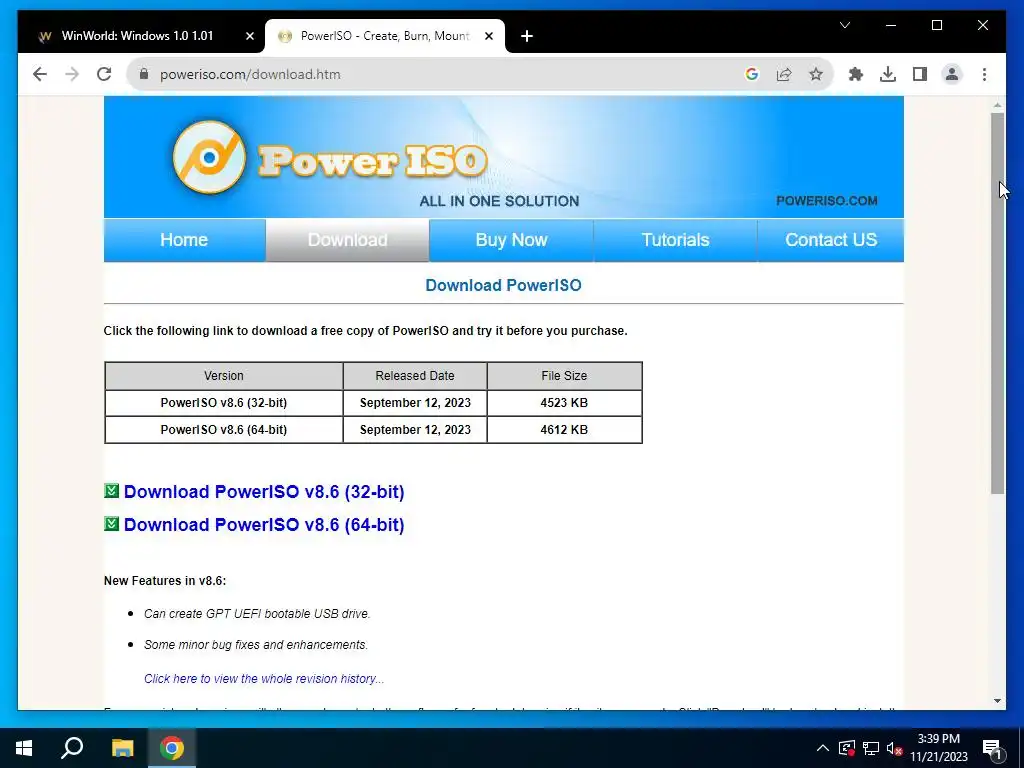This screenshot has width=1024, height=768.
Task: Close the PowerISO tab
Action: 488,36
